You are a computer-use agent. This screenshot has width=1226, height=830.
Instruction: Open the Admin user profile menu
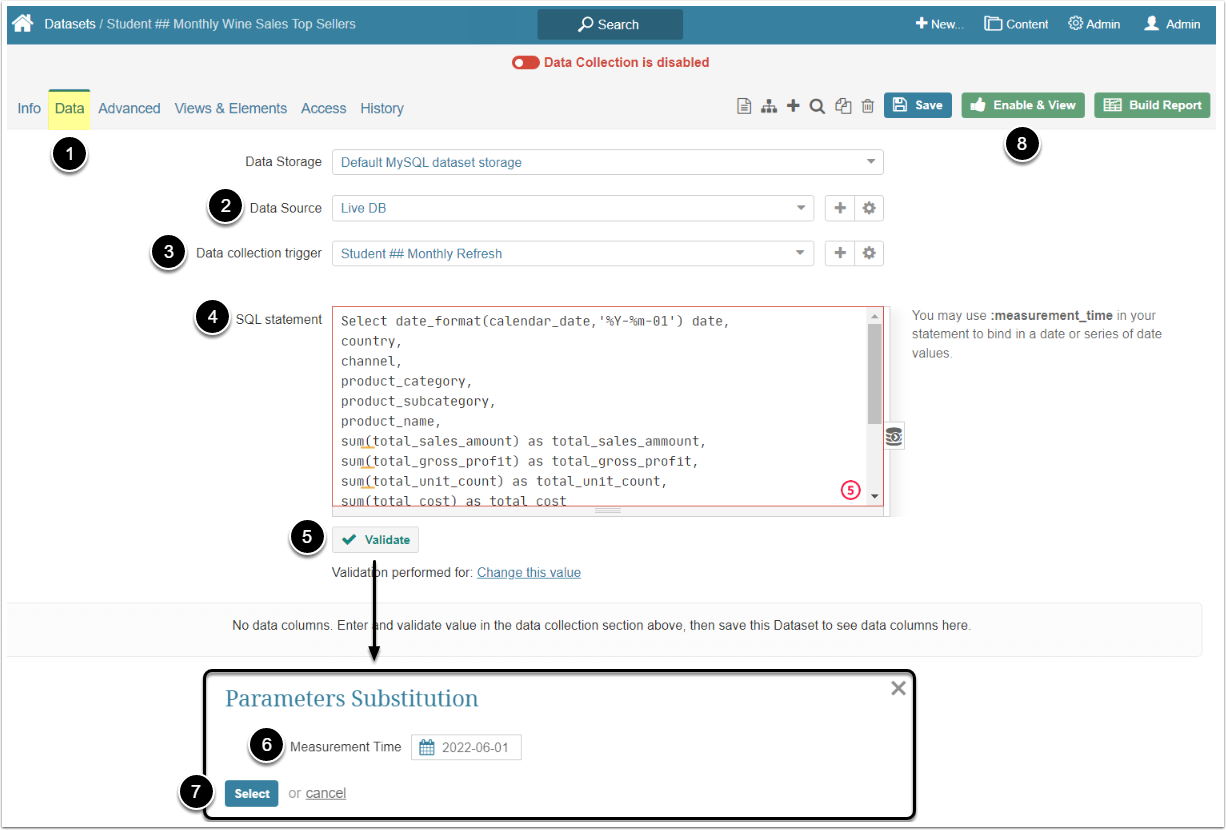tap(1172, 24)
